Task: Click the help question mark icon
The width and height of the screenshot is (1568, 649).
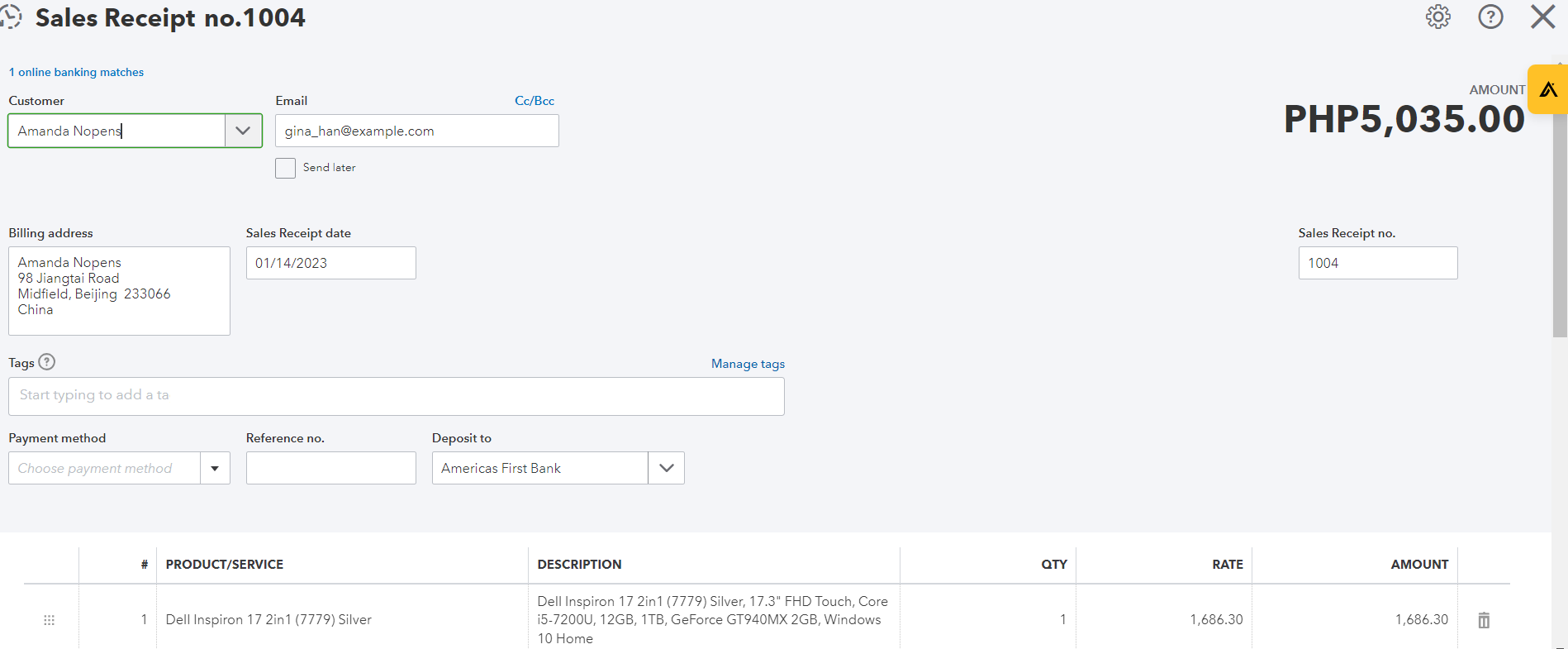Action: pos(1490,17)
